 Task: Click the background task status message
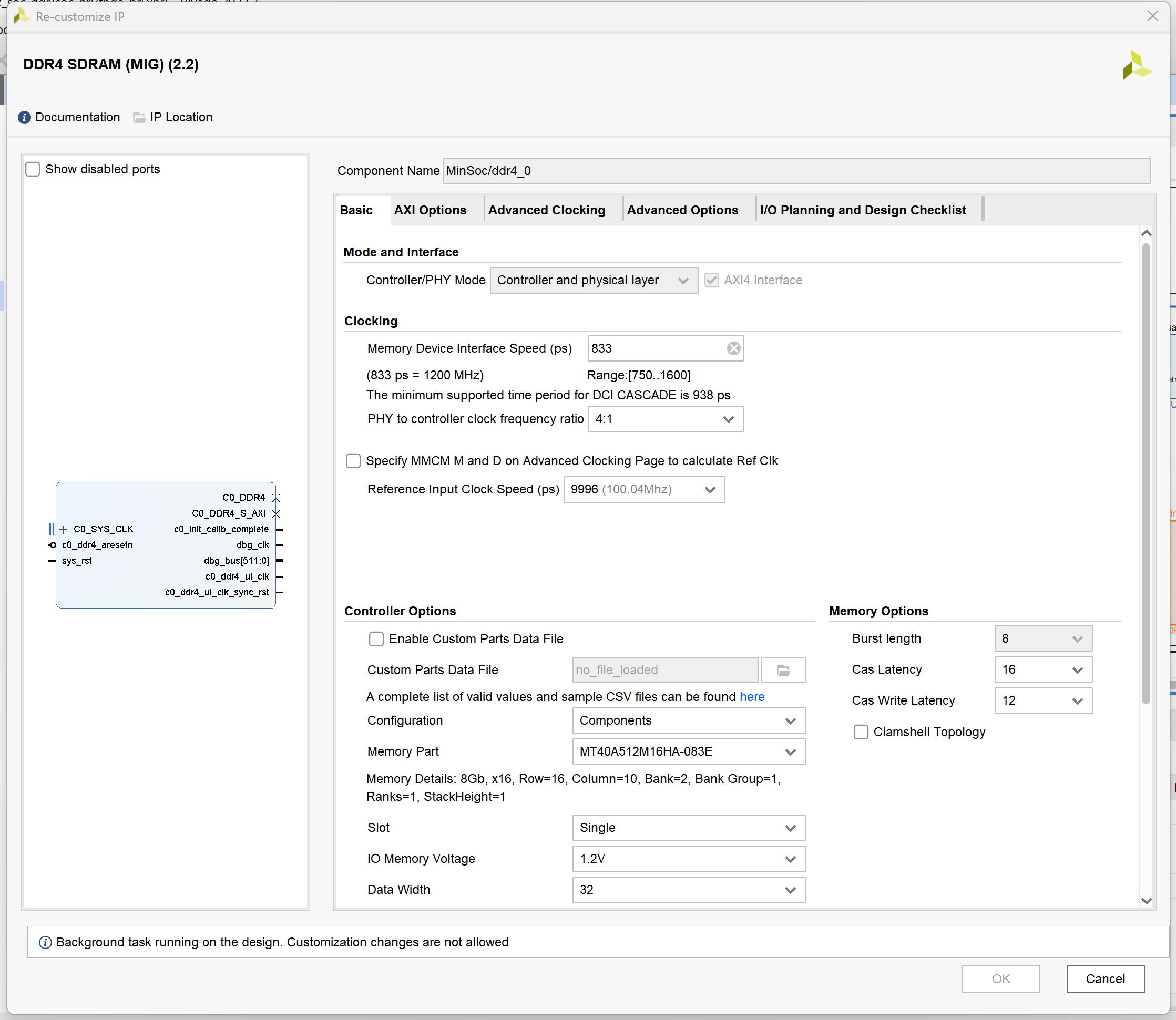coord(282,943)
